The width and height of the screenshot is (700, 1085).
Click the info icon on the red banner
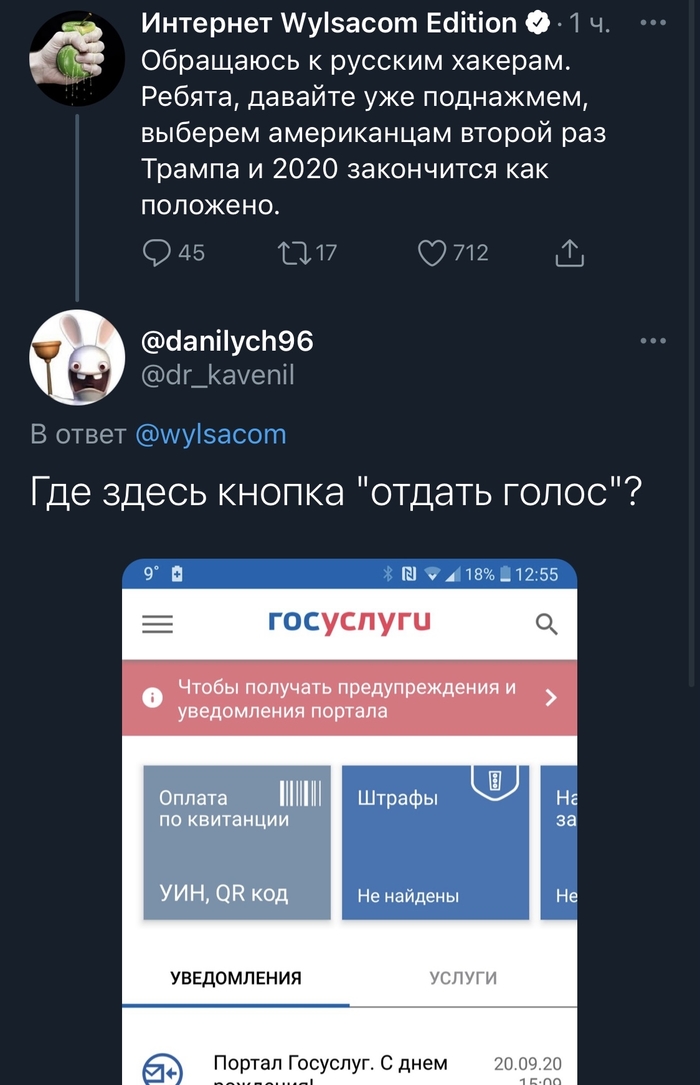pyautogui.click(x=151, y=697)
